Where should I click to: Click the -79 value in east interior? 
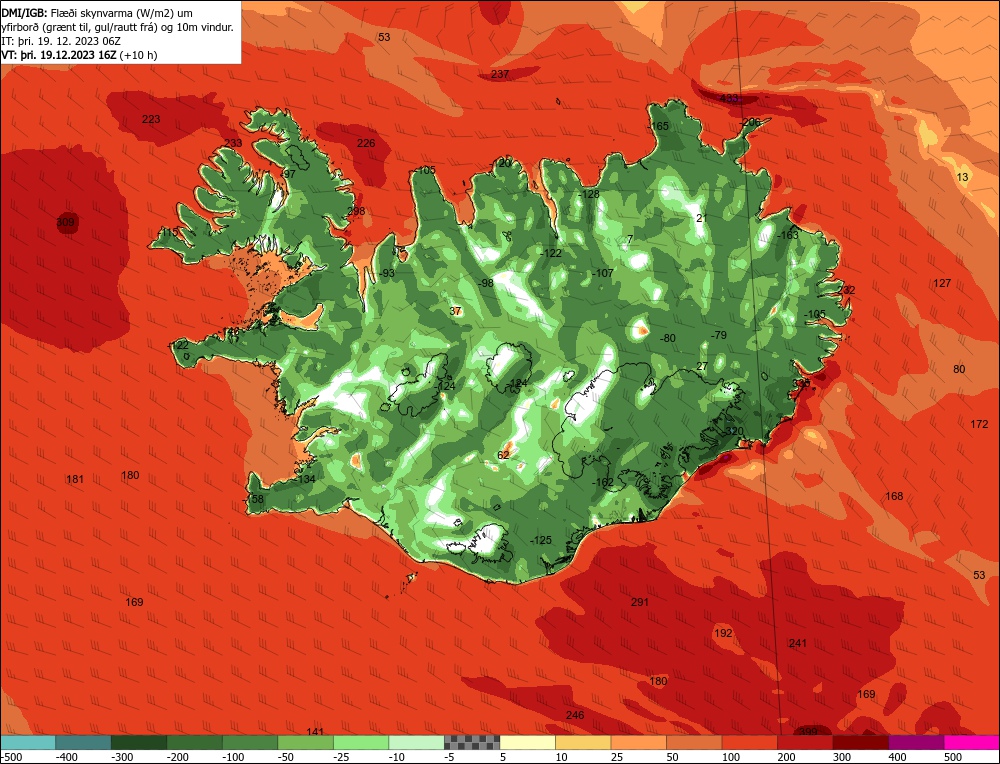pos(719,335)
